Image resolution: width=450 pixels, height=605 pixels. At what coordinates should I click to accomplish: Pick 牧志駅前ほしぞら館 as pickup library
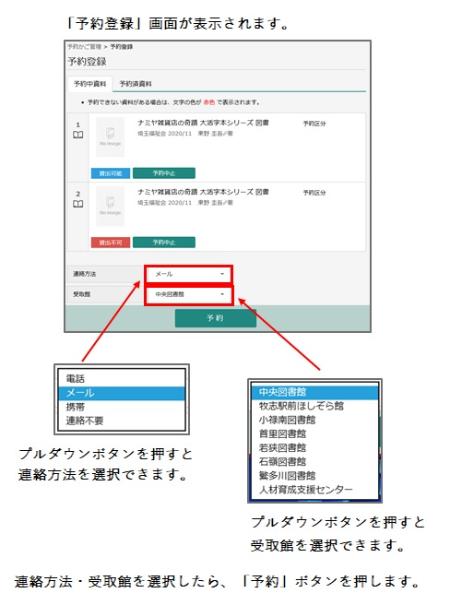click(301, 406)
